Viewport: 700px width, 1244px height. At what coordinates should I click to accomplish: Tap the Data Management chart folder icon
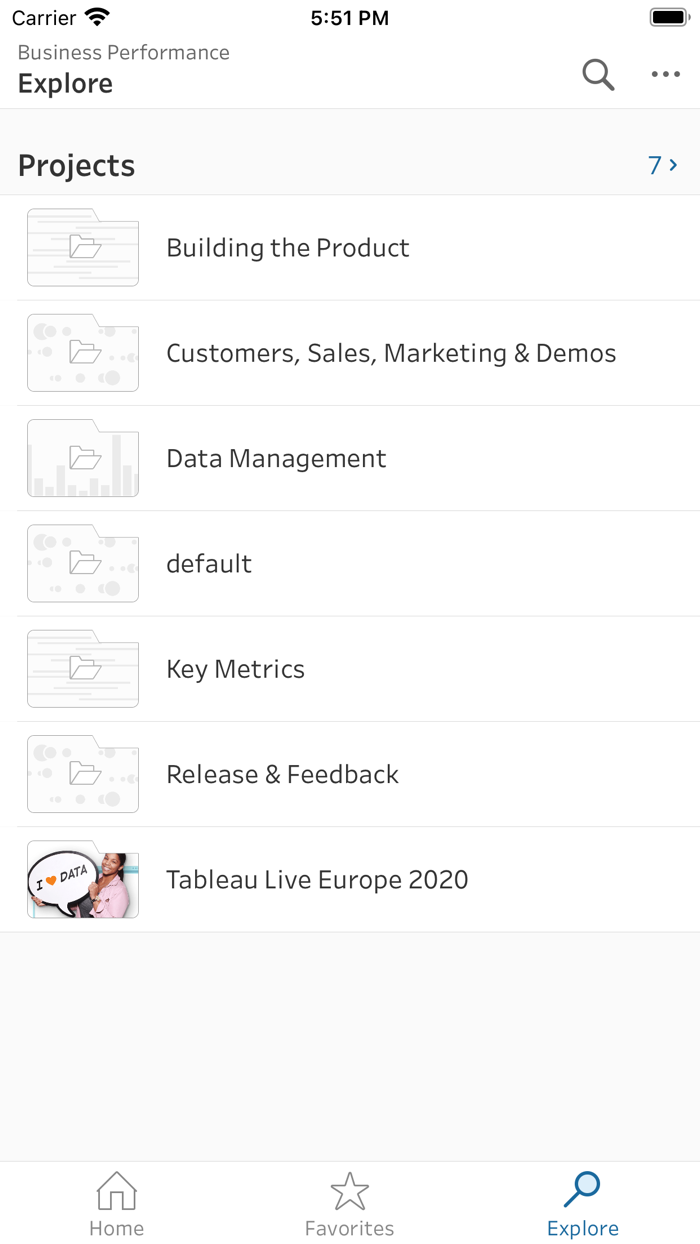[x=83, y=458]
